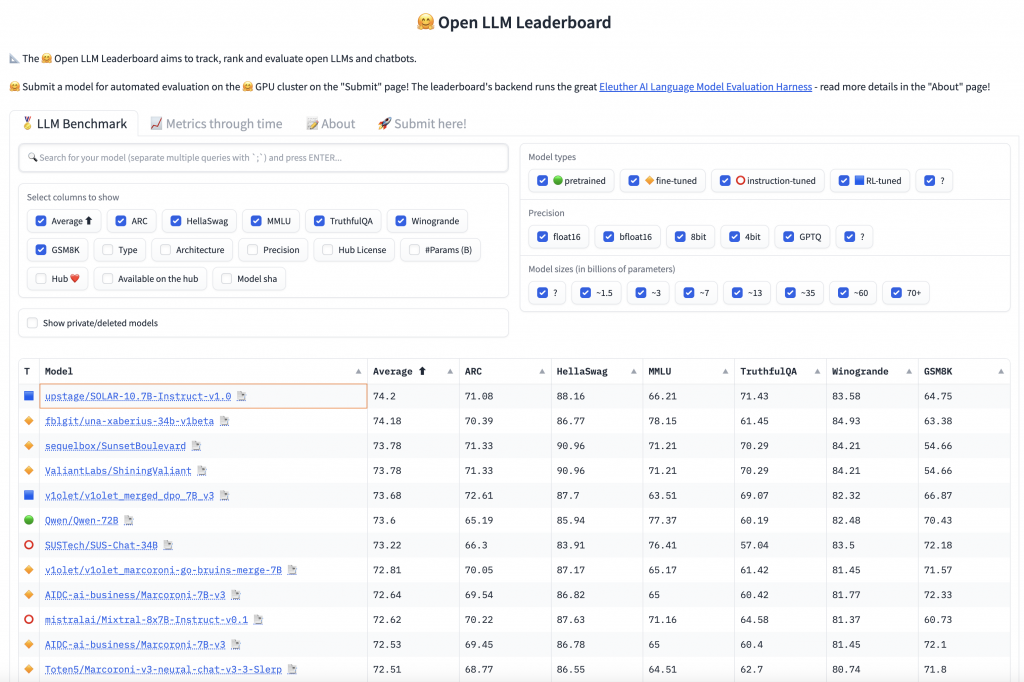Sort by the ARC column arrow
The height and width of the screenshot is (682, 1024).
point(542,372)
